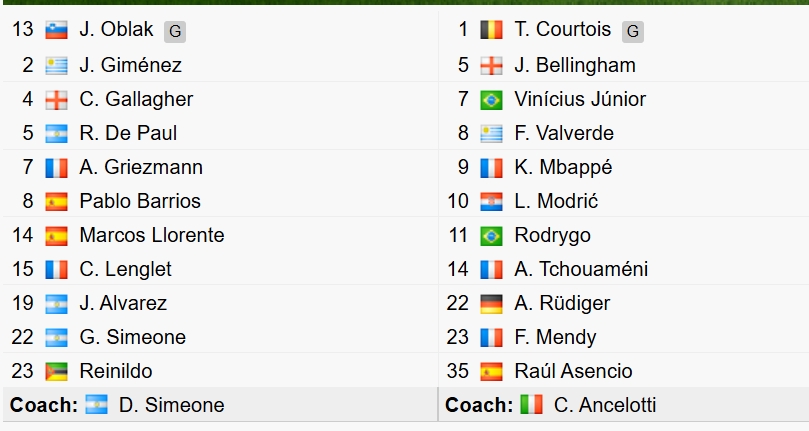Click shirt number 13 beside Oblak

pos(23,31)
